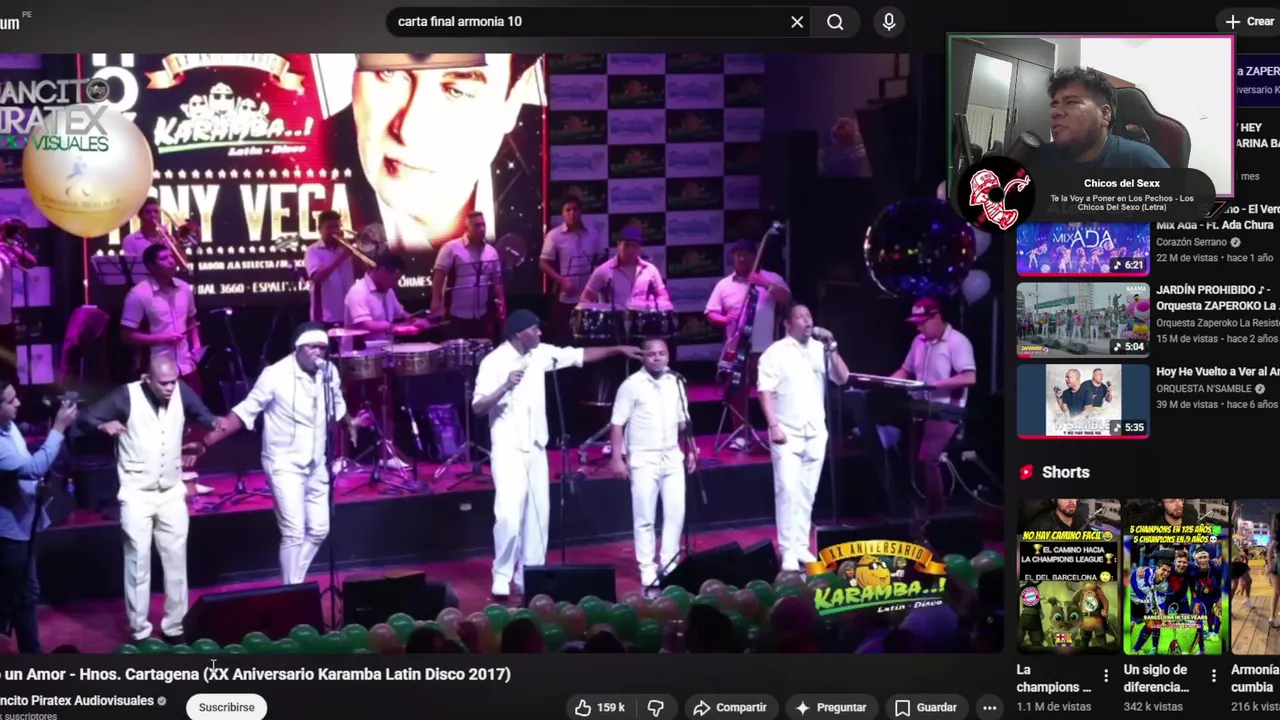Open 'Hoy He Vuelto a Ver al Amor' title
Screen dimensions: 1280x720
pyautogui.click(x=1218, y=371)
